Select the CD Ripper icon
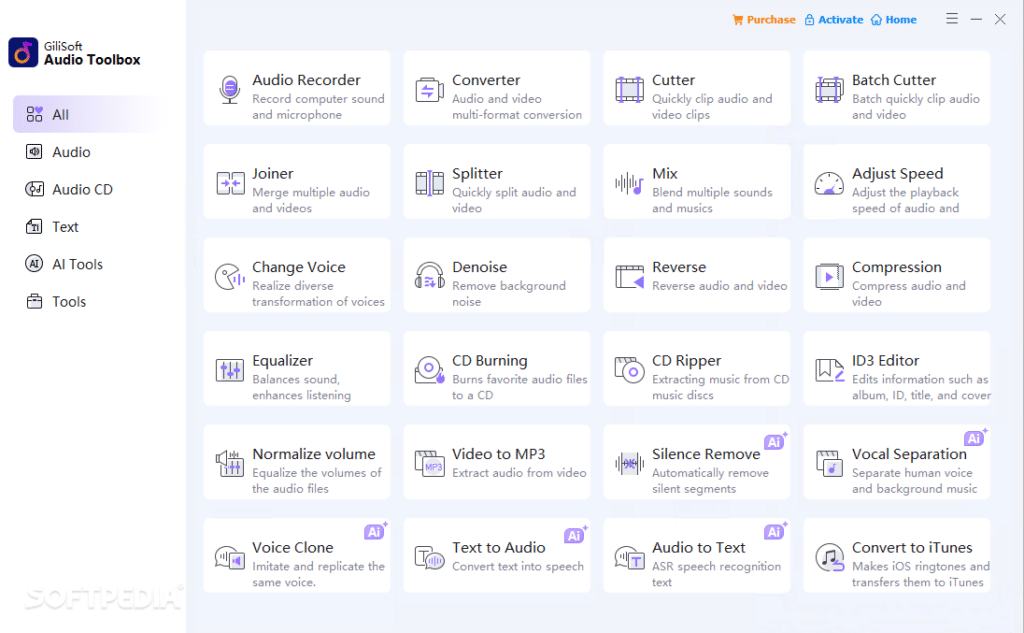Viewport: 1024px width, 633px height. click(x=629, y=370)
